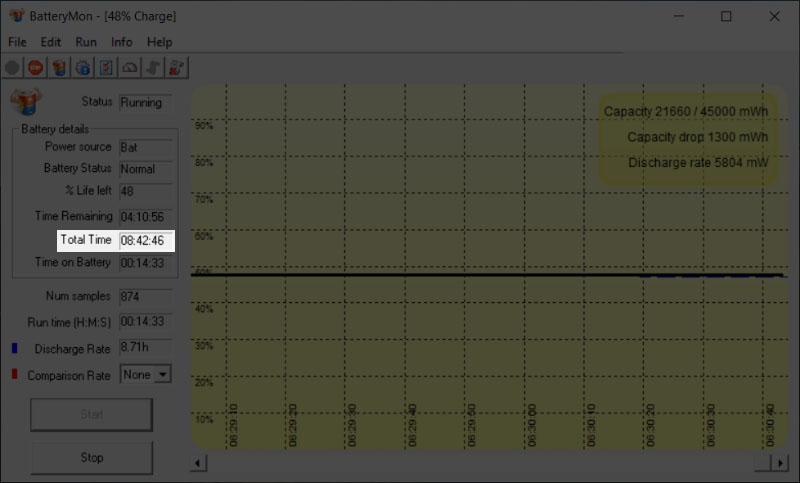The width and height of the screenshot is (800, 483).
Task: Click the % Life left value 48
Action: [145, 192]
